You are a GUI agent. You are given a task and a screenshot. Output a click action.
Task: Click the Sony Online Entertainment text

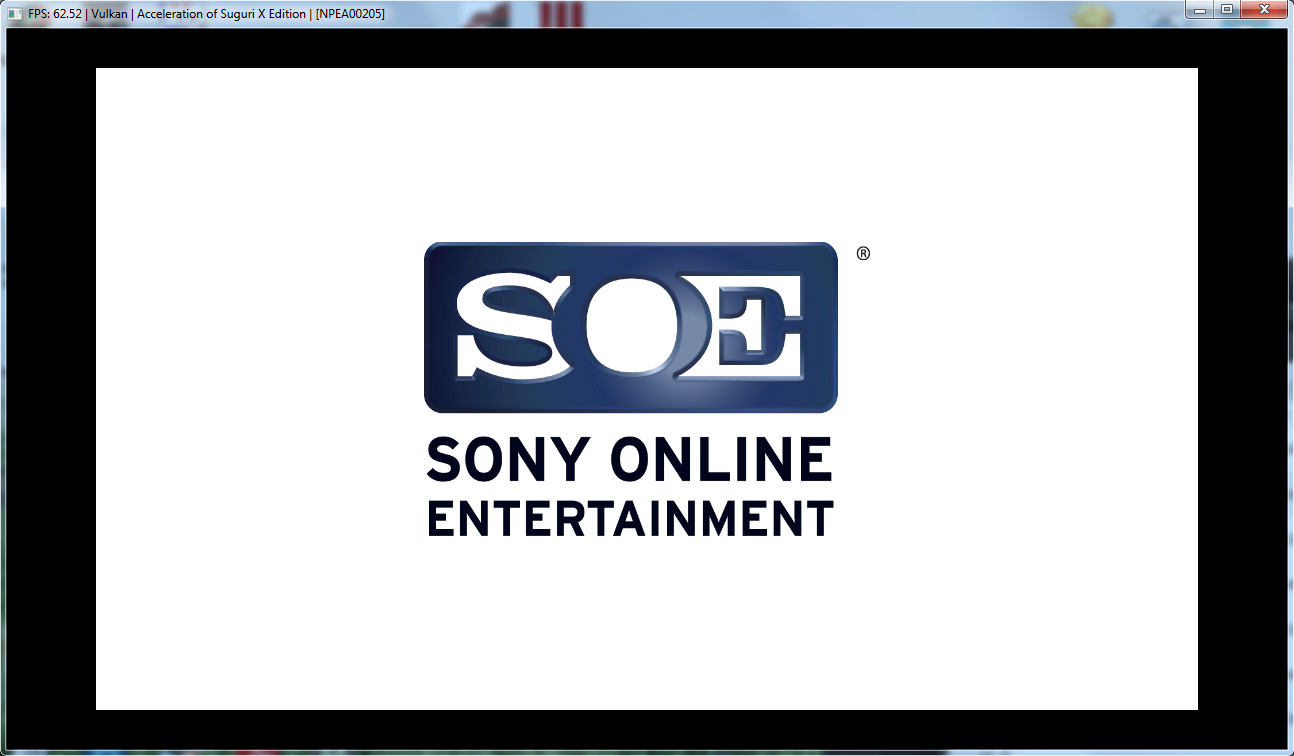[630, 487]
